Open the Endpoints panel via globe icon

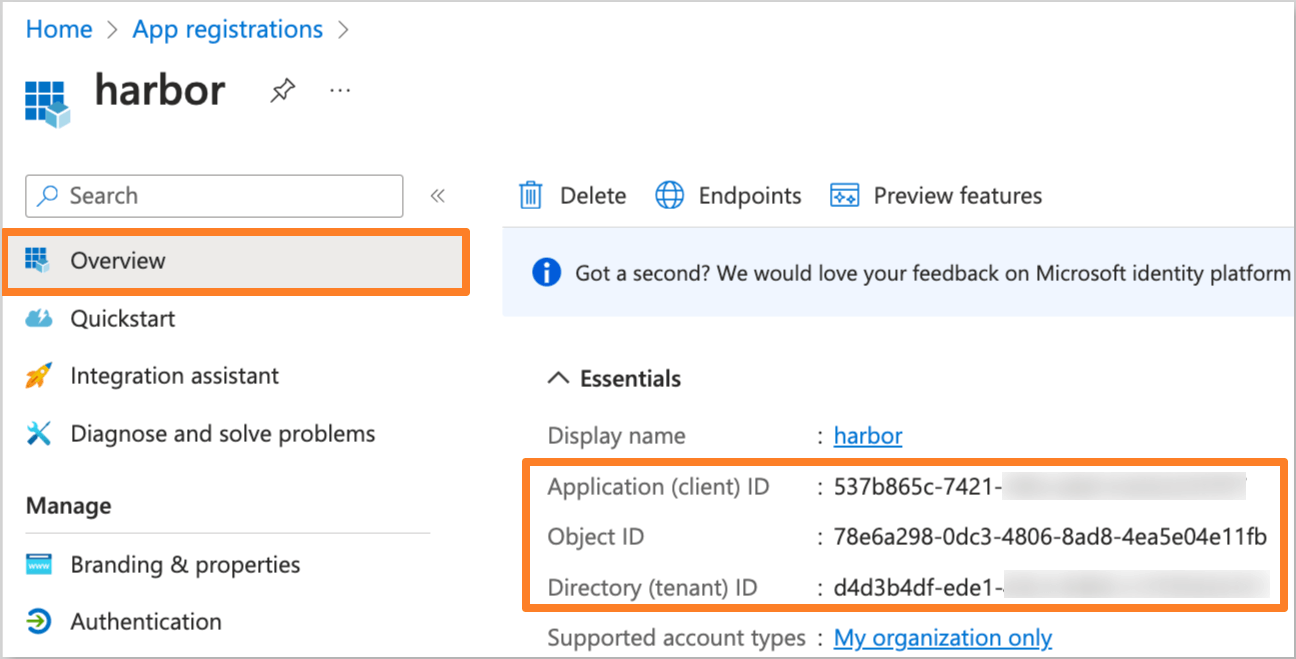click(669, 195)
